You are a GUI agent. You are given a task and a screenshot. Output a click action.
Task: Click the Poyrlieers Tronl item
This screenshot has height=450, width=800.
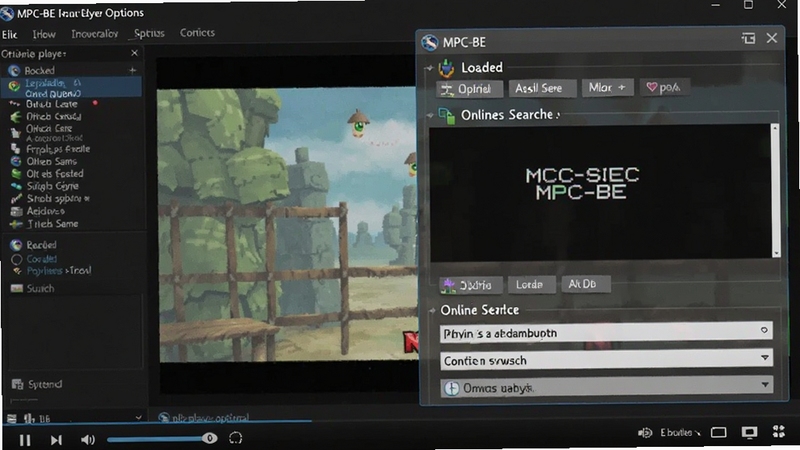tap(59, 271)
